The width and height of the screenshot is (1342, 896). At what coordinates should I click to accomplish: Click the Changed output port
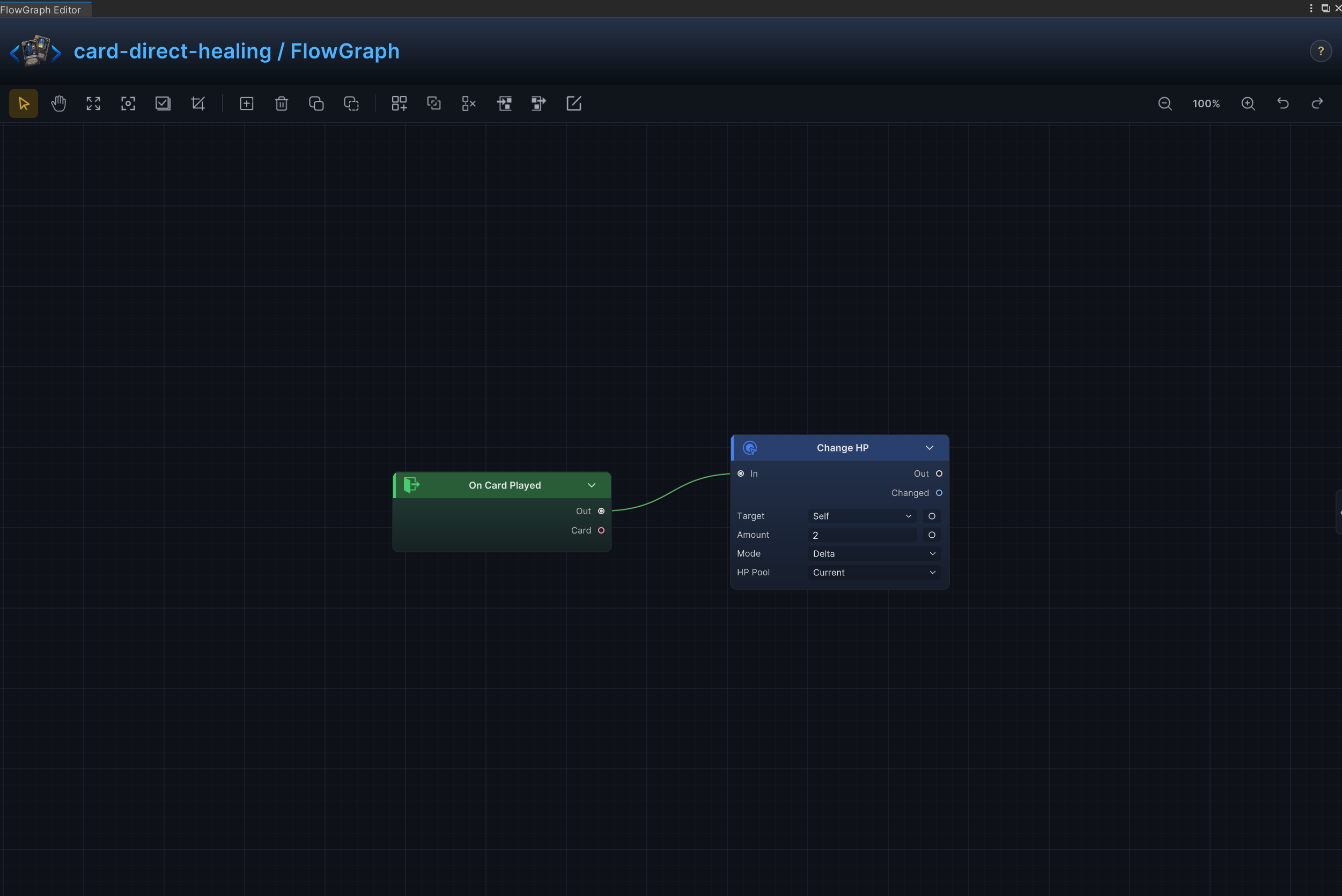click(939, 493)
